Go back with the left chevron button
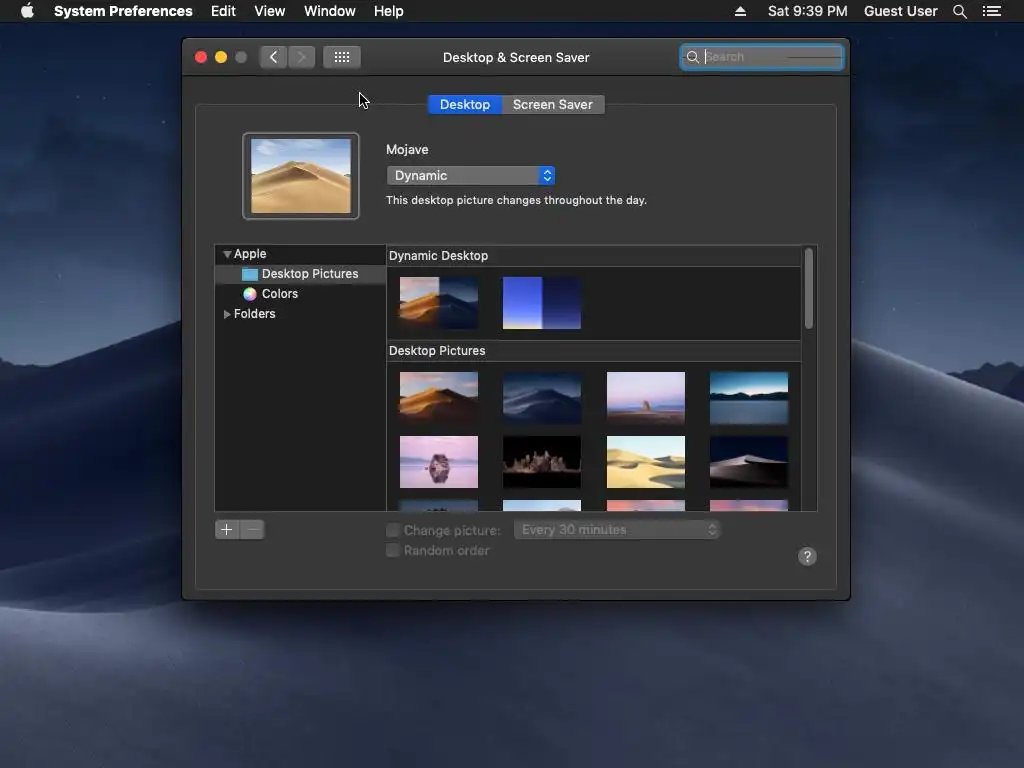 point(273,57)
